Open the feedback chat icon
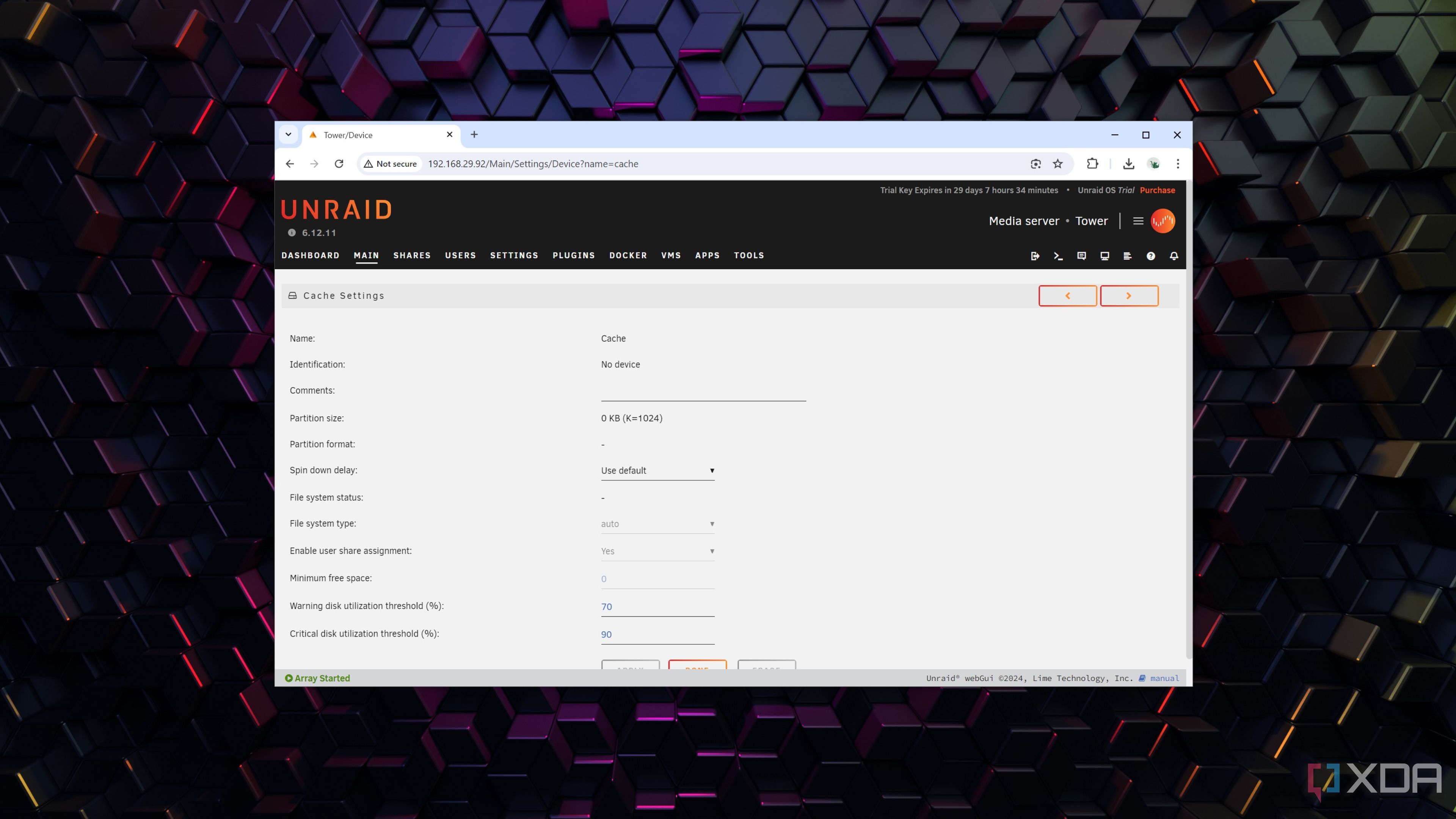Image resolution: width=1456 pixels, height=819 pixels. 1081,256
